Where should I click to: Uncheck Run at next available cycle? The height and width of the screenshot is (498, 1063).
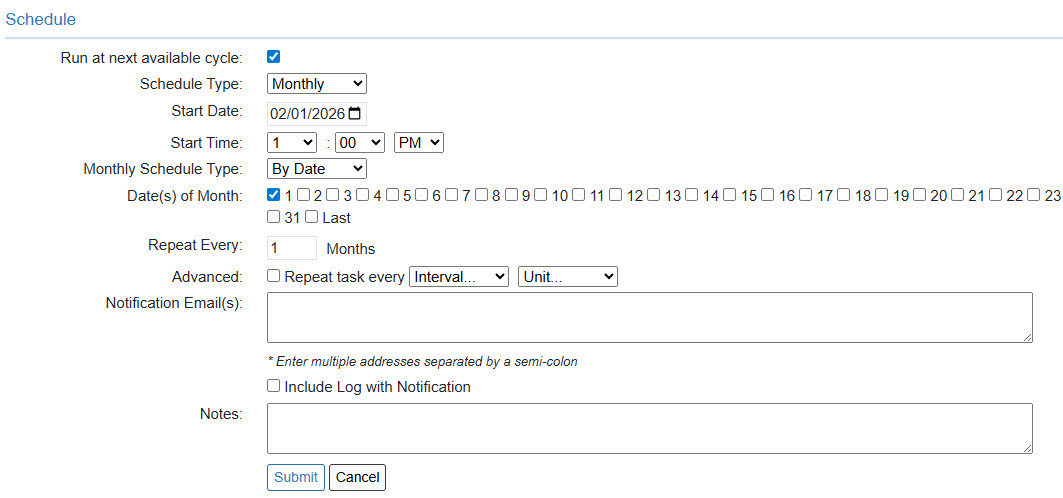tap(274, 57)
